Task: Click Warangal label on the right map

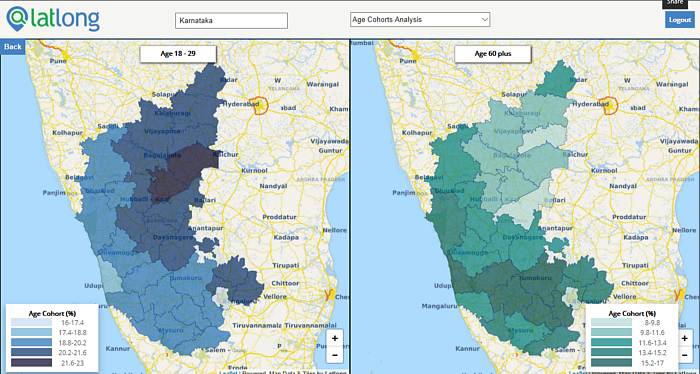Action: point(671,83)
